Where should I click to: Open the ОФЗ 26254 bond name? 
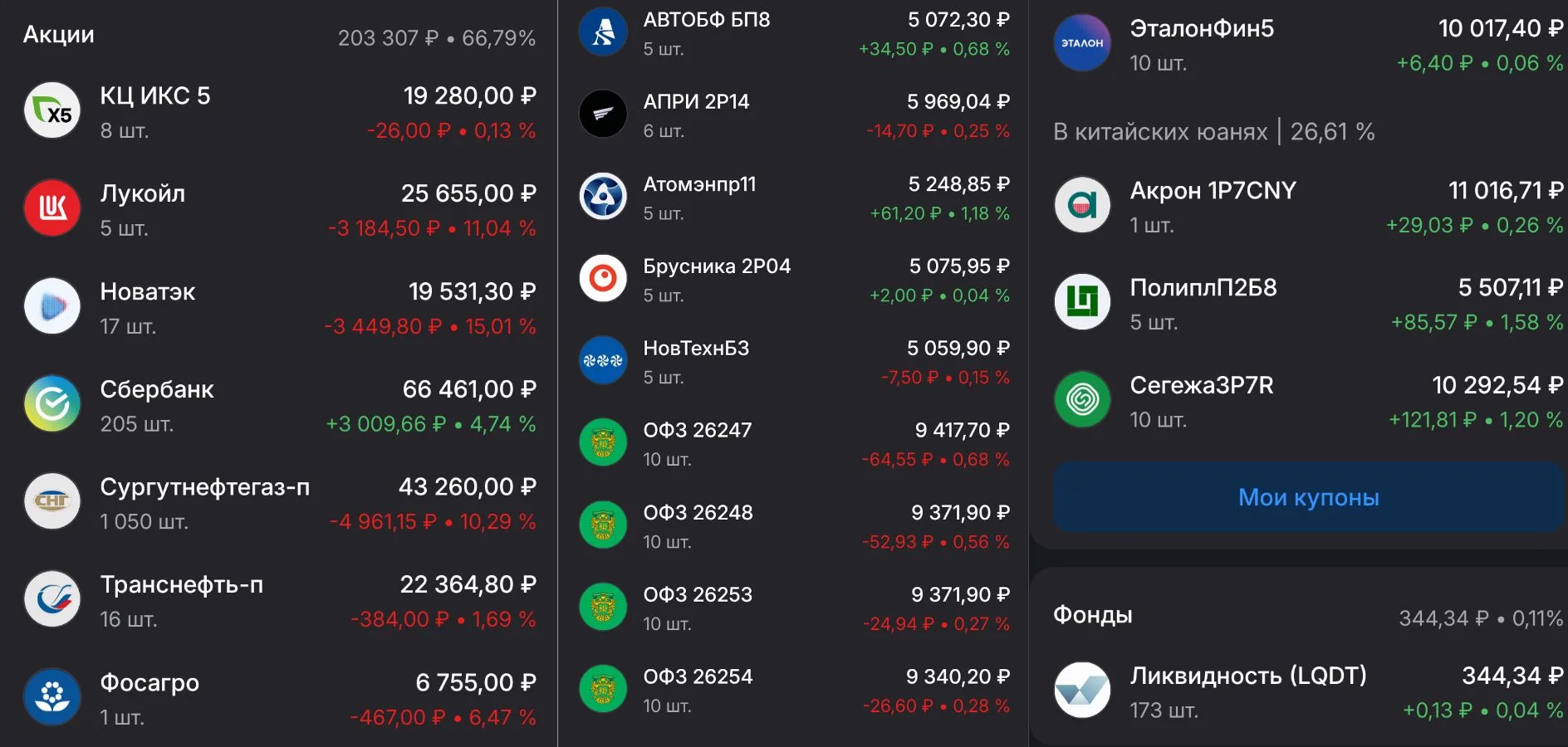click(x=698, y=676)
